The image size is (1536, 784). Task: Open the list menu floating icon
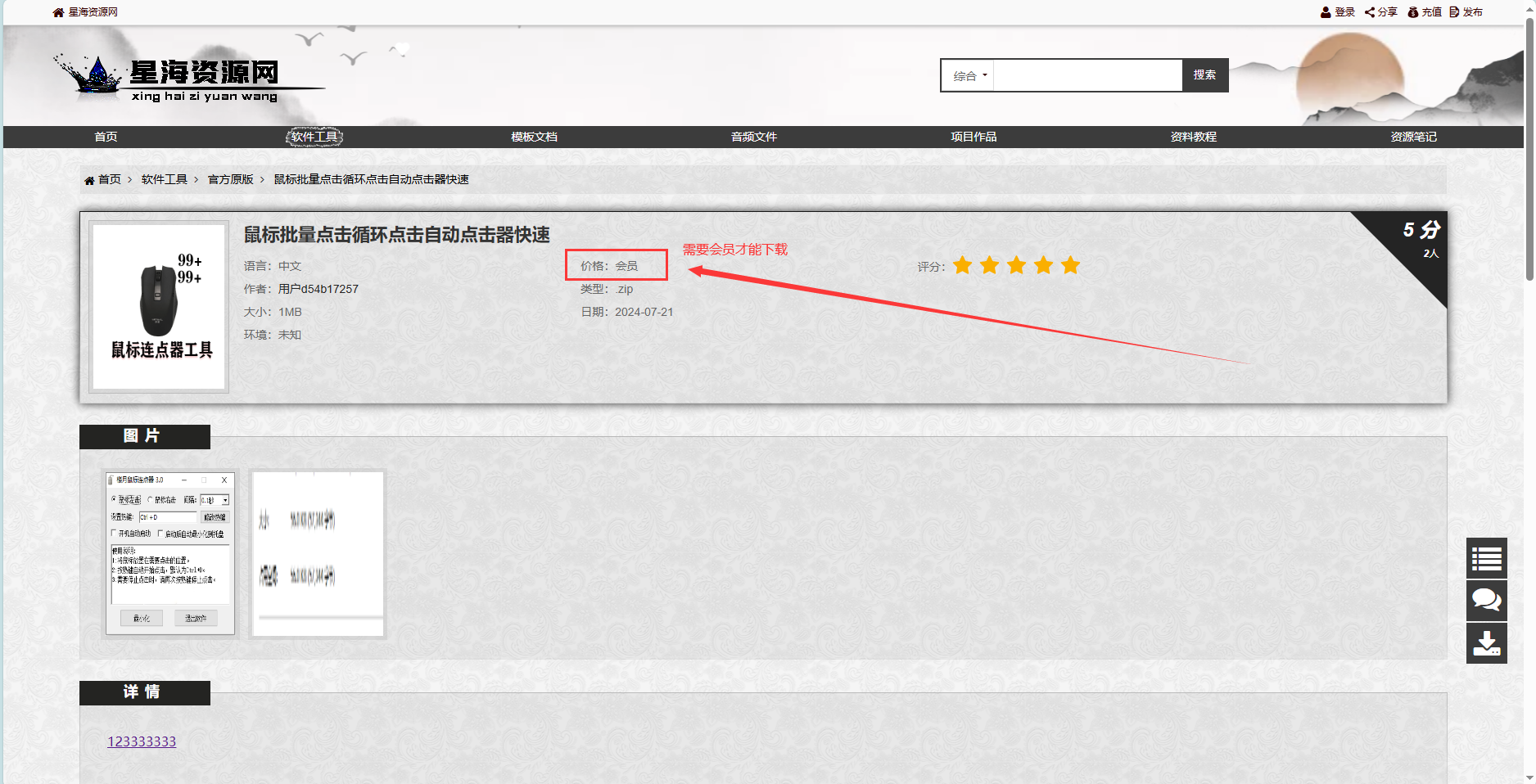[x=1486, y=559]
